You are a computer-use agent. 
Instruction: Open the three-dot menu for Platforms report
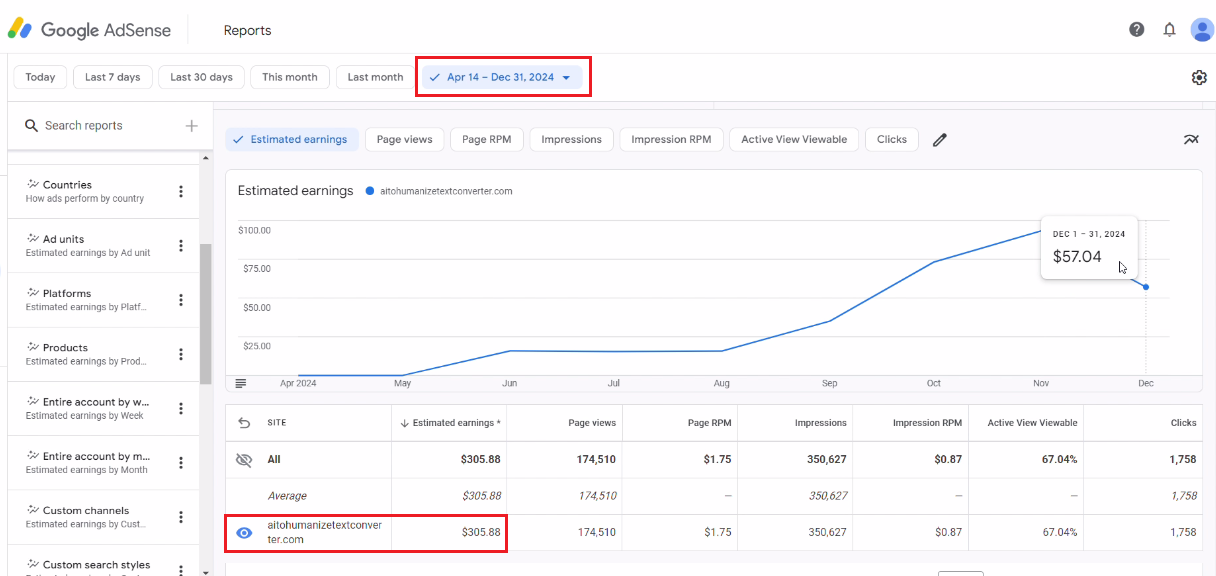(181, 299)
